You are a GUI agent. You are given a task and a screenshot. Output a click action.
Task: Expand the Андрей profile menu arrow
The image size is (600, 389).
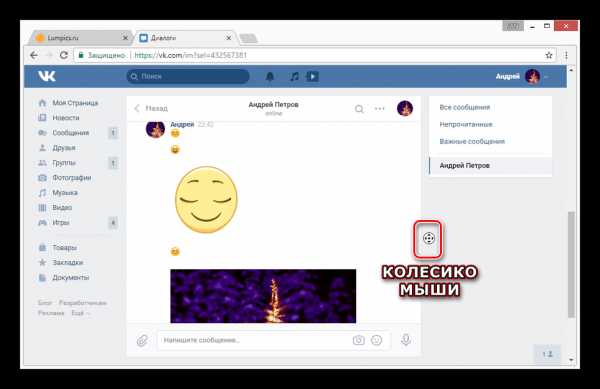pyautogui.click(x=546, y=77)
